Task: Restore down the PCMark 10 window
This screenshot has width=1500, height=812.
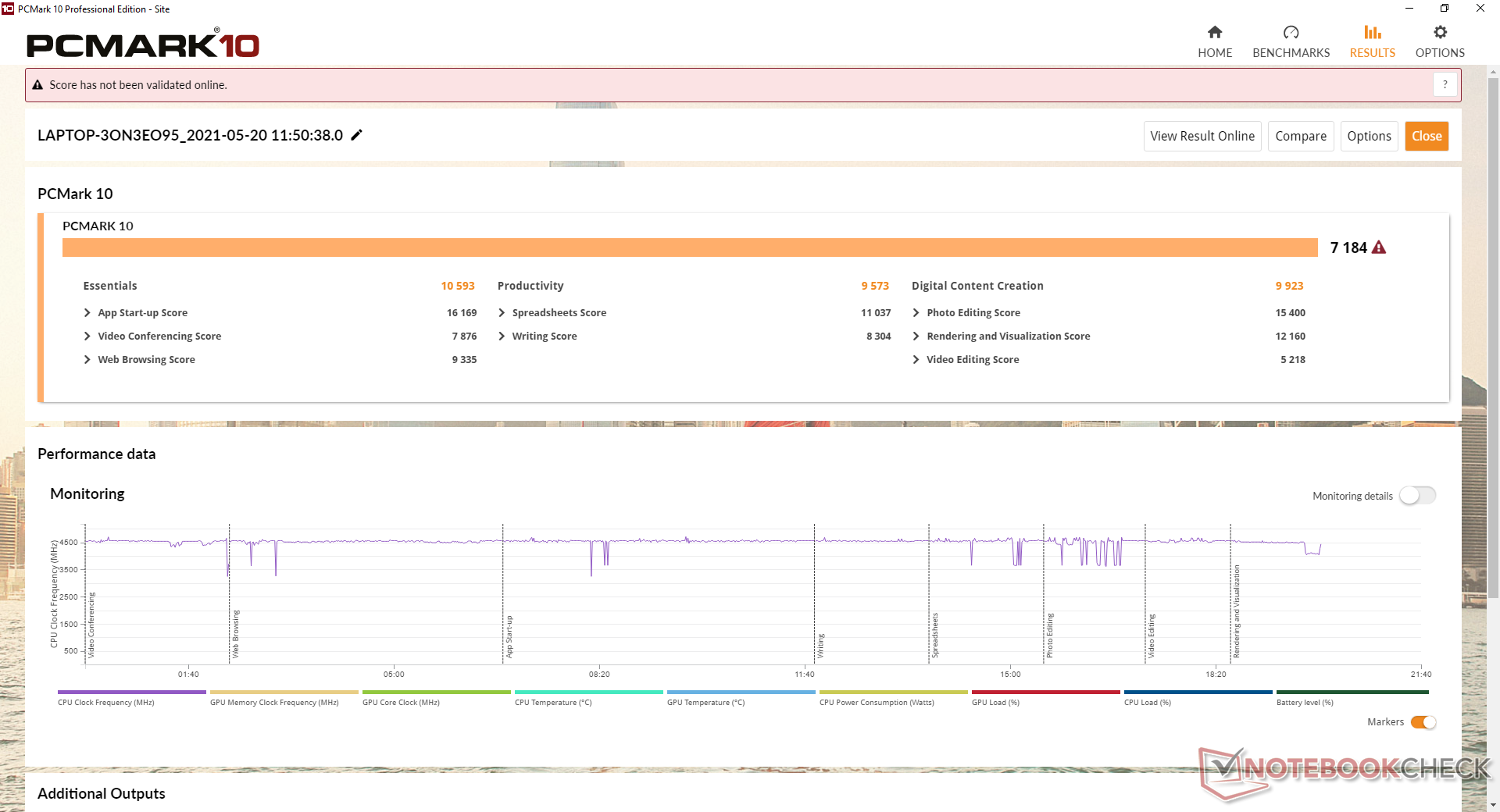Action: tap(1445, 9)
